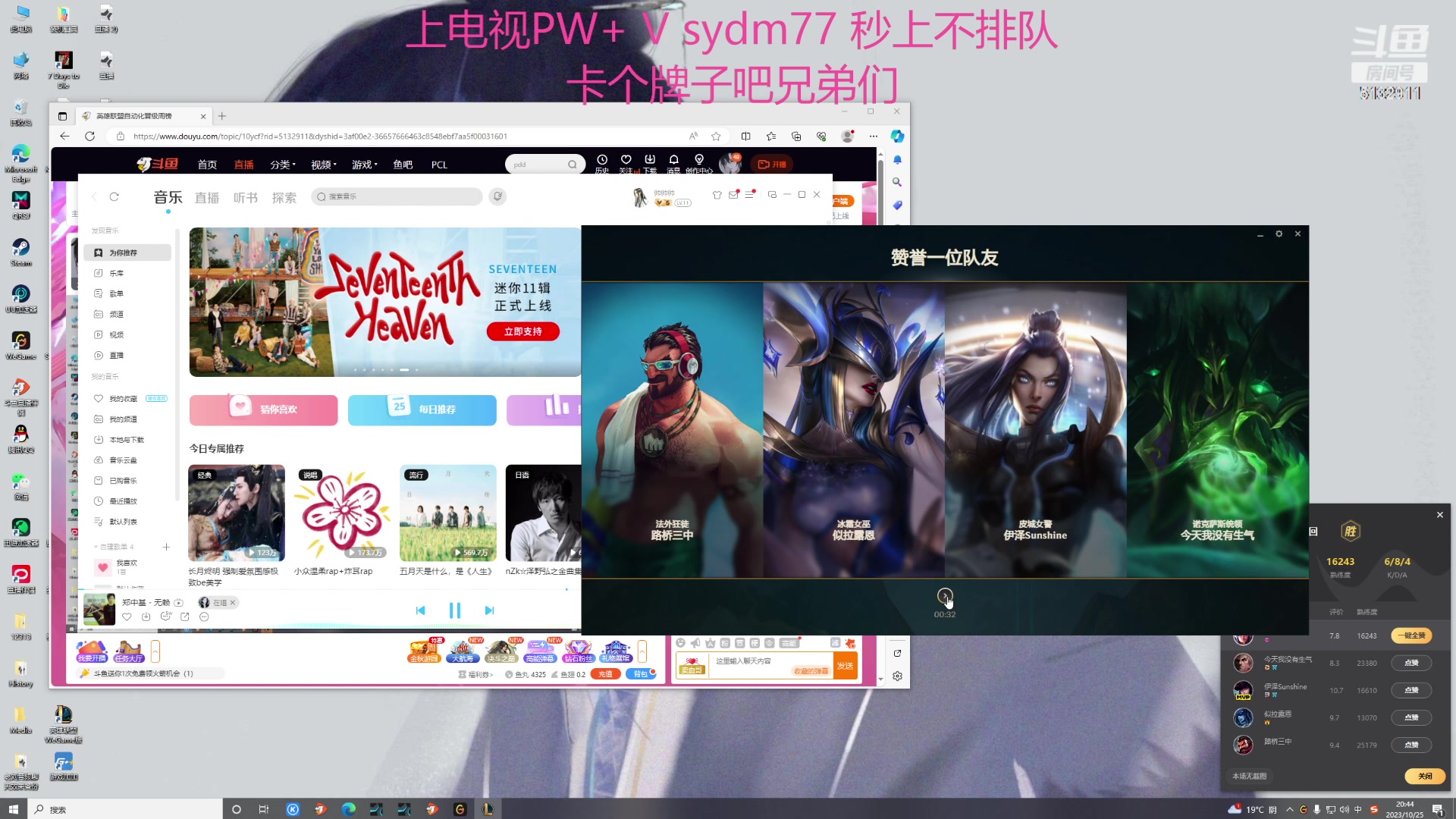
Task: Go to previous track in QQ Music
Action: point(421,610)
